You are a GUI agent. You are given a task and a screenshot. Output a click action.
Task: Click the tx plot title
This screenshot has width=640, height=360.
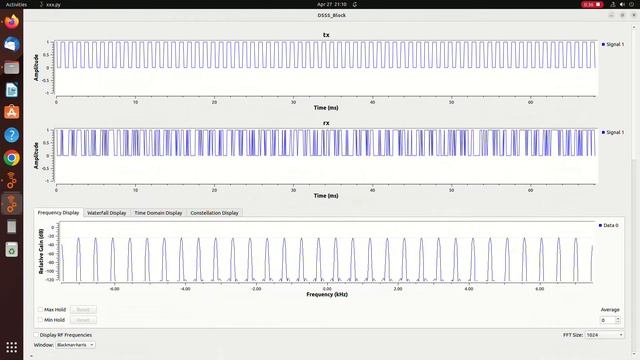pos(326,35)
